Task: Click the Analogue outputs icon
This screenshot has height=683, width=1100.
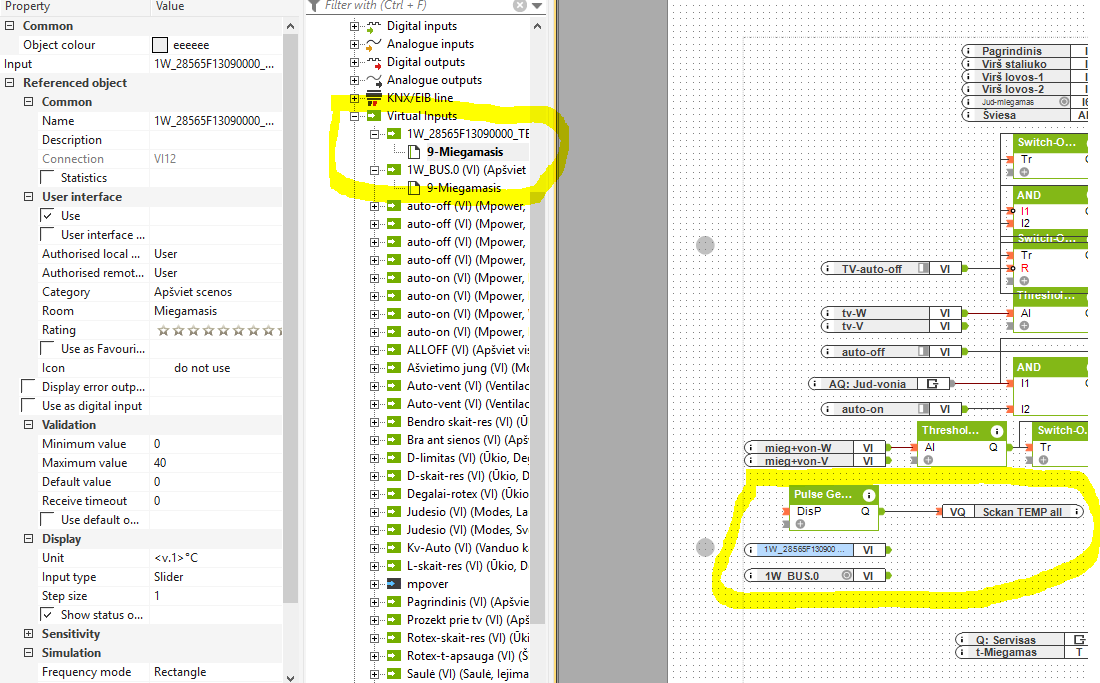Action: 374,80
